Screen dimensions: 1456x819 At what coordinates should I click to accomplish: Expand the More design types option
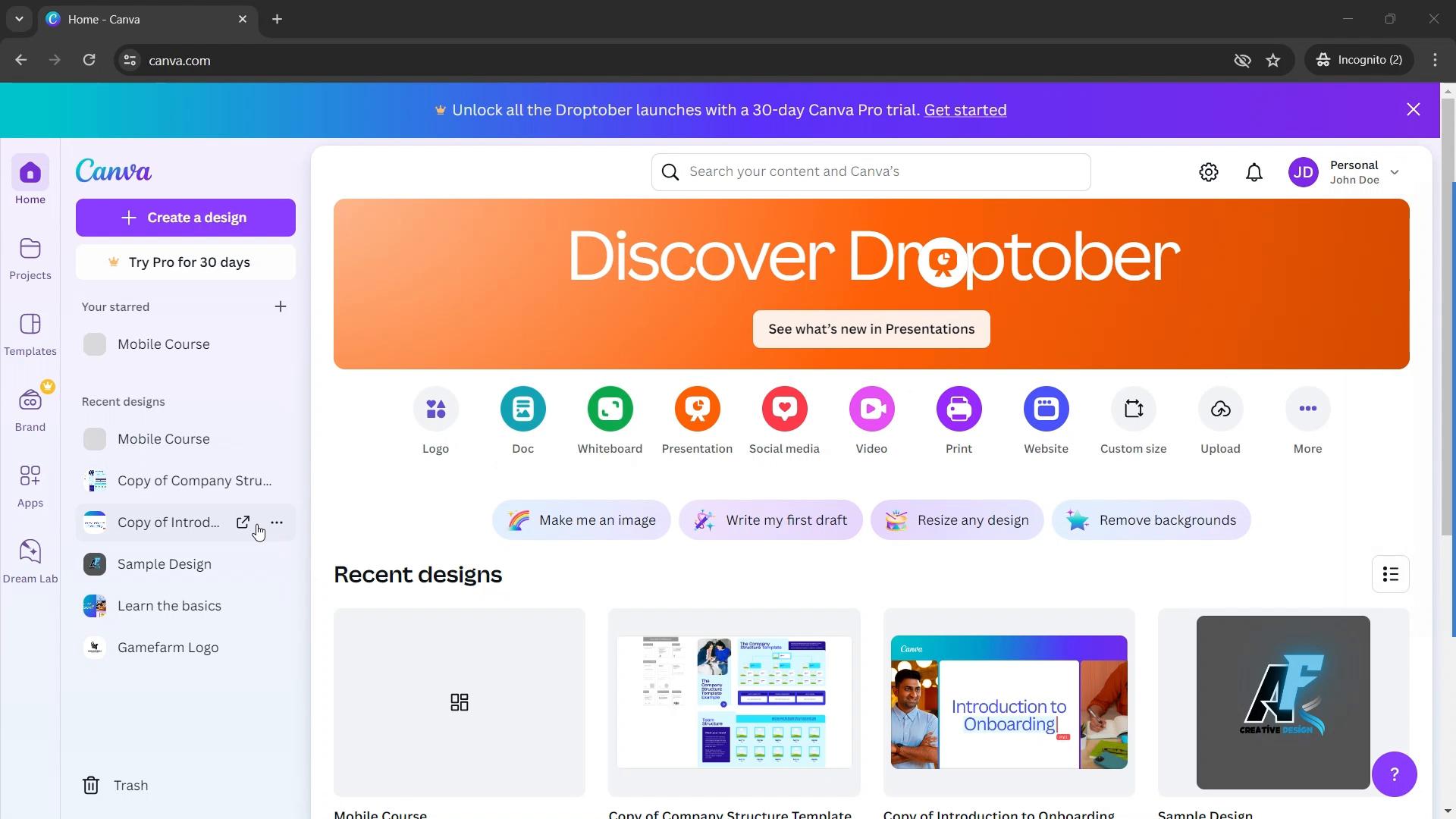1308,408
